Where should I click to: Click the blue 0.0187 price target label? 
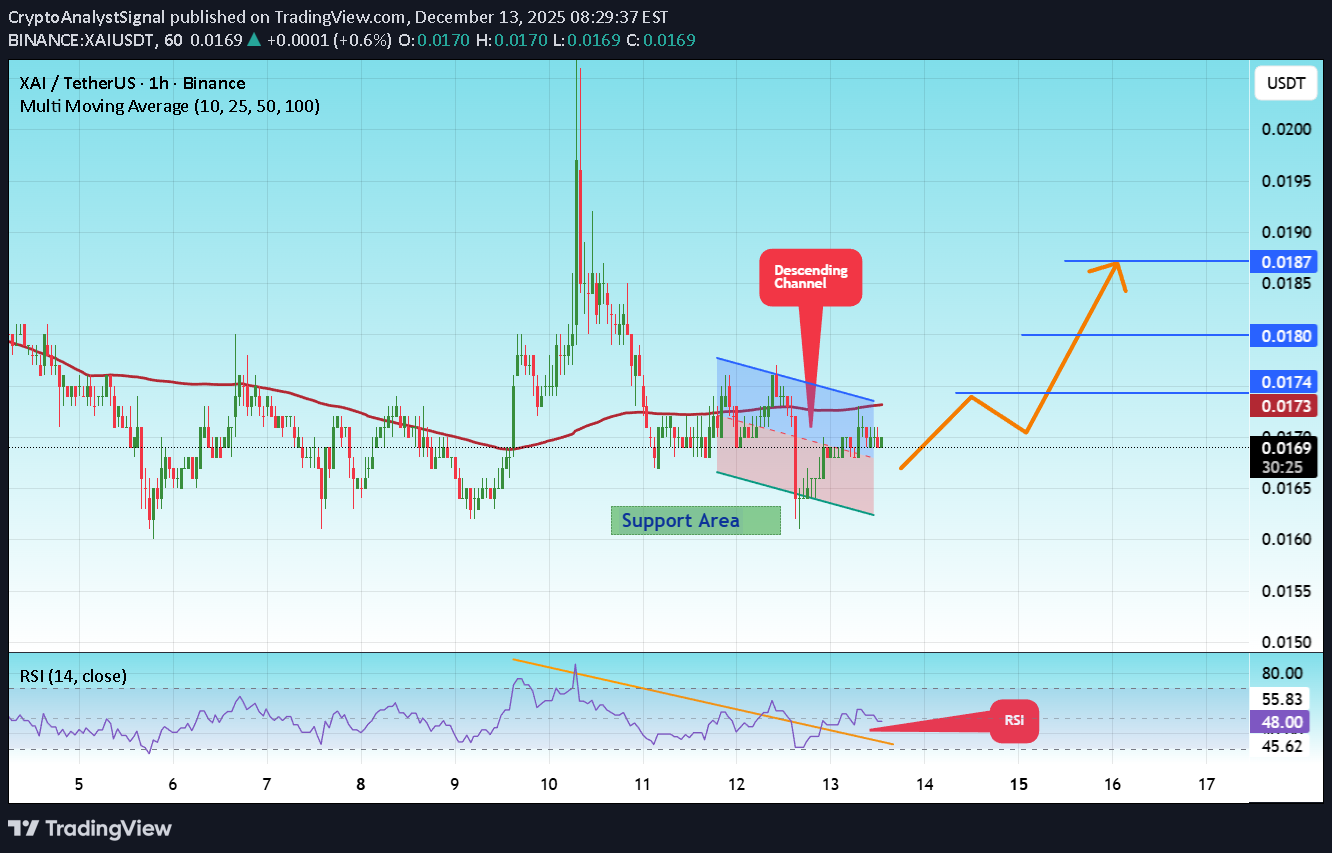click(1285, 261)
